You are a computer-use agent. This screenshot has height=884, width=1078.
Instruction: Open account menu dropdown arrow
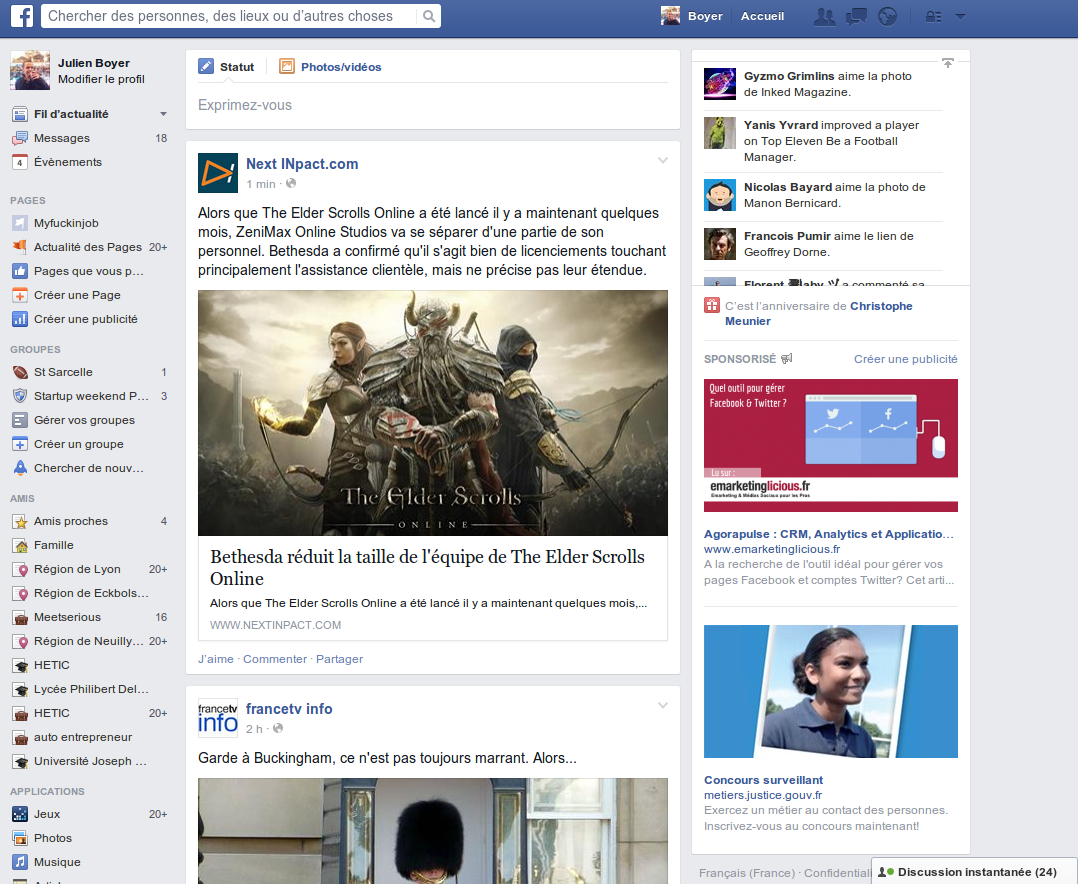click(x=961, y=16)
